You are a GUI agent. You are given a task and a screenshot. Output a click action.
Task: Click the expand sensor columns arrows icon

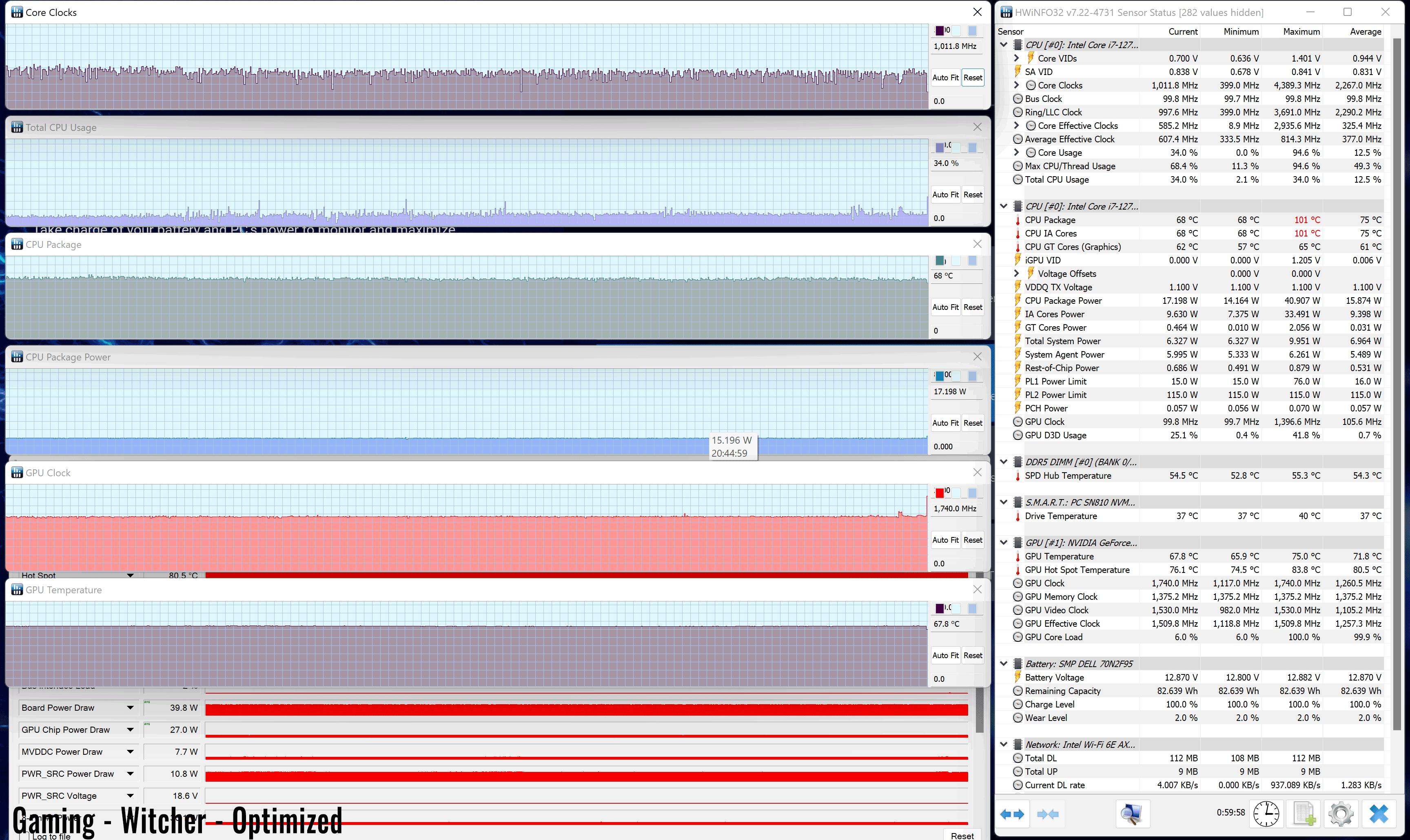1012,814
